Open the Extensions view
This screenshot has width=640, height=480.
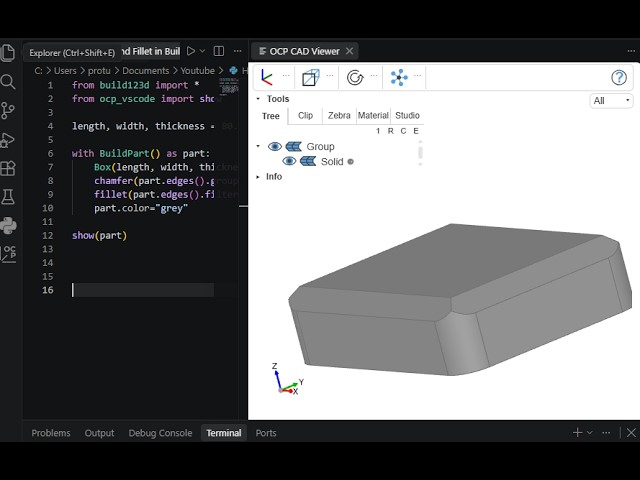(x=8, y=168)
